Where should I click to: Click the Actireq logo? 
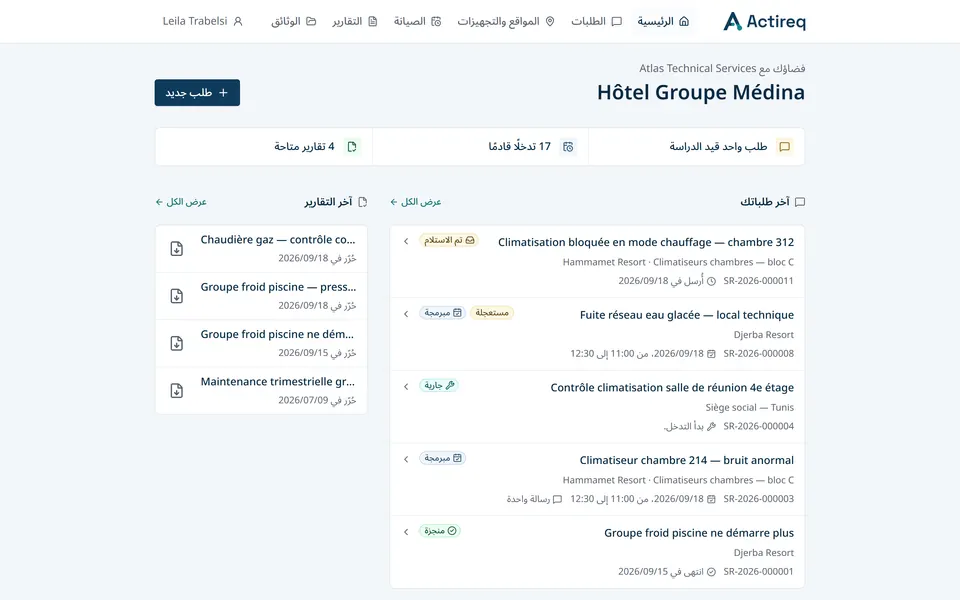[764, 21]
